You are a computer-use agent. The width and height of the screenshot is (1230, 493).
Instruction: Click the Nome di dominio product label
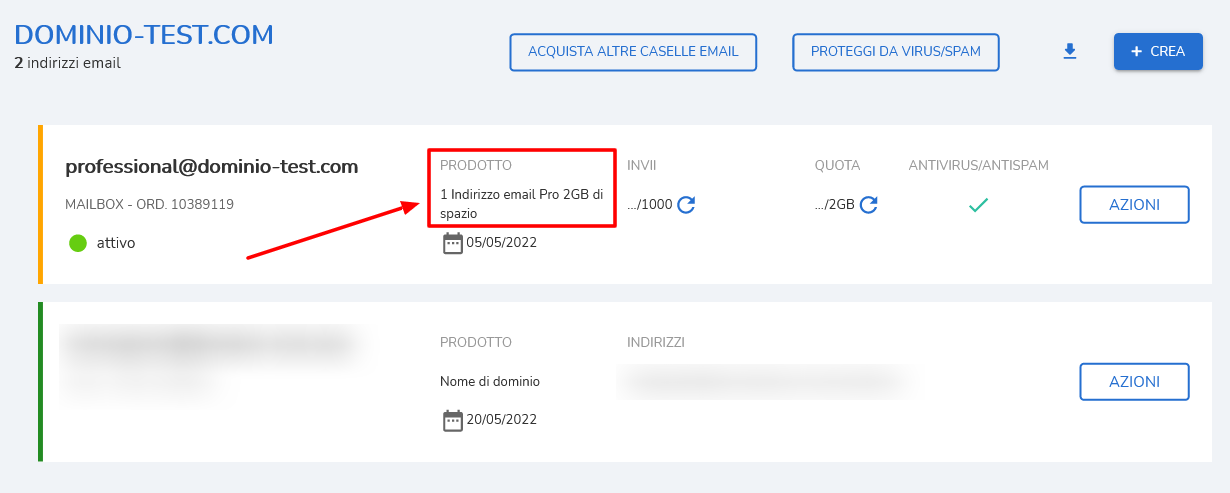click(x=490, y=382)
